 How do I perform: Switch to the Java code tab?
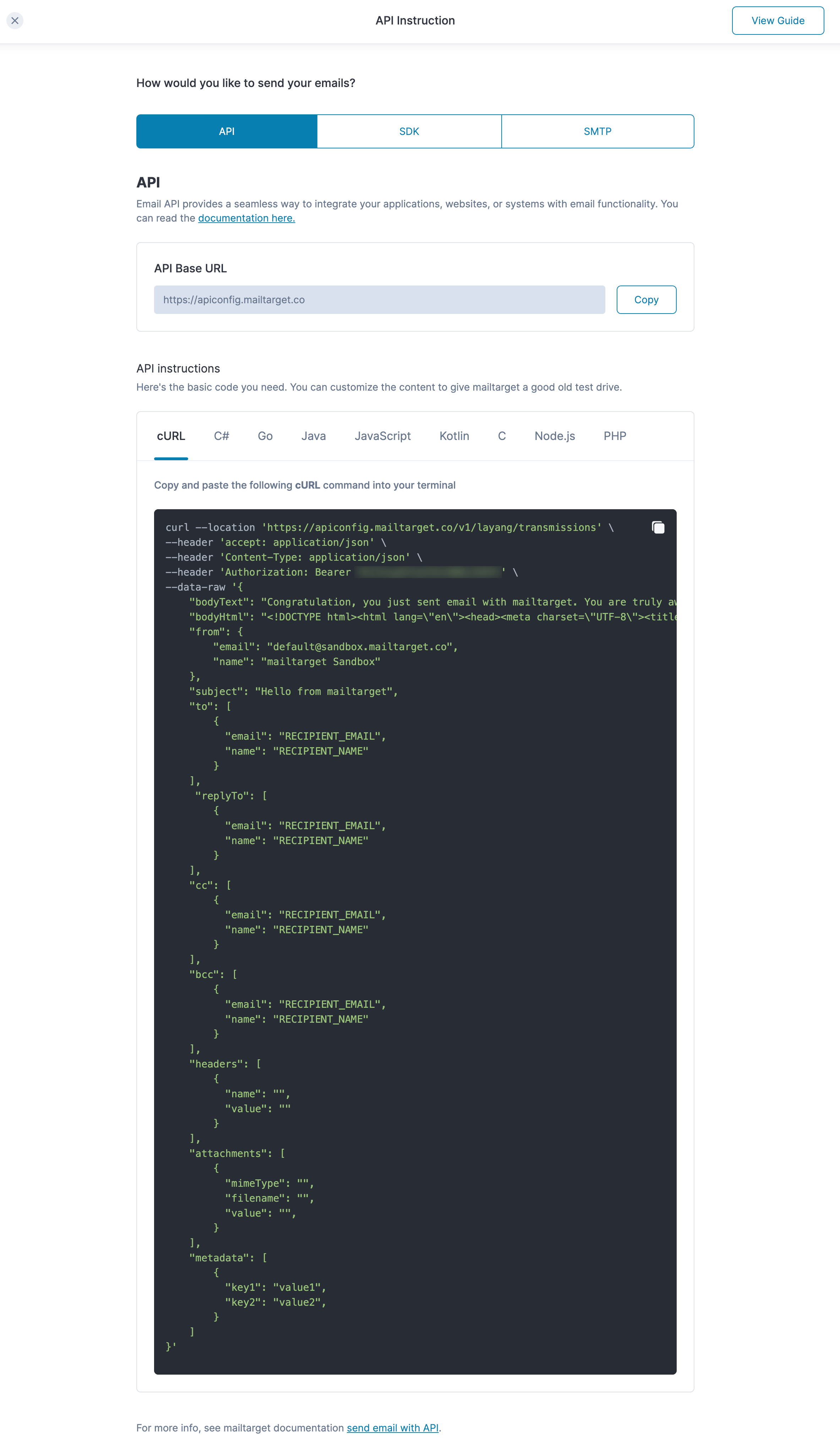[313, 436]
